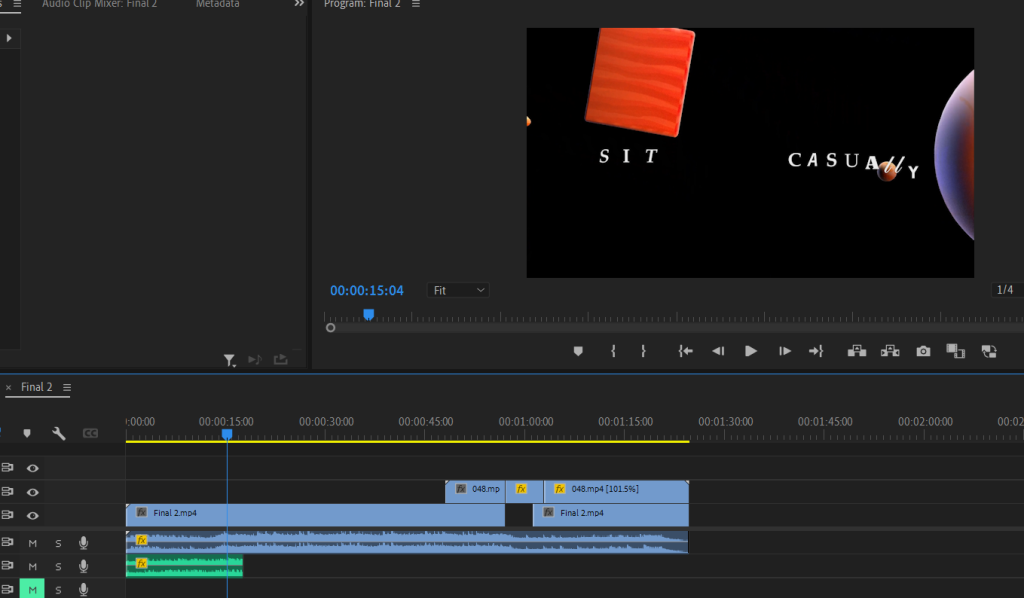
Task: Click 00:01:00:00 on the timeline ruler
Action: [x=526, y=422]
